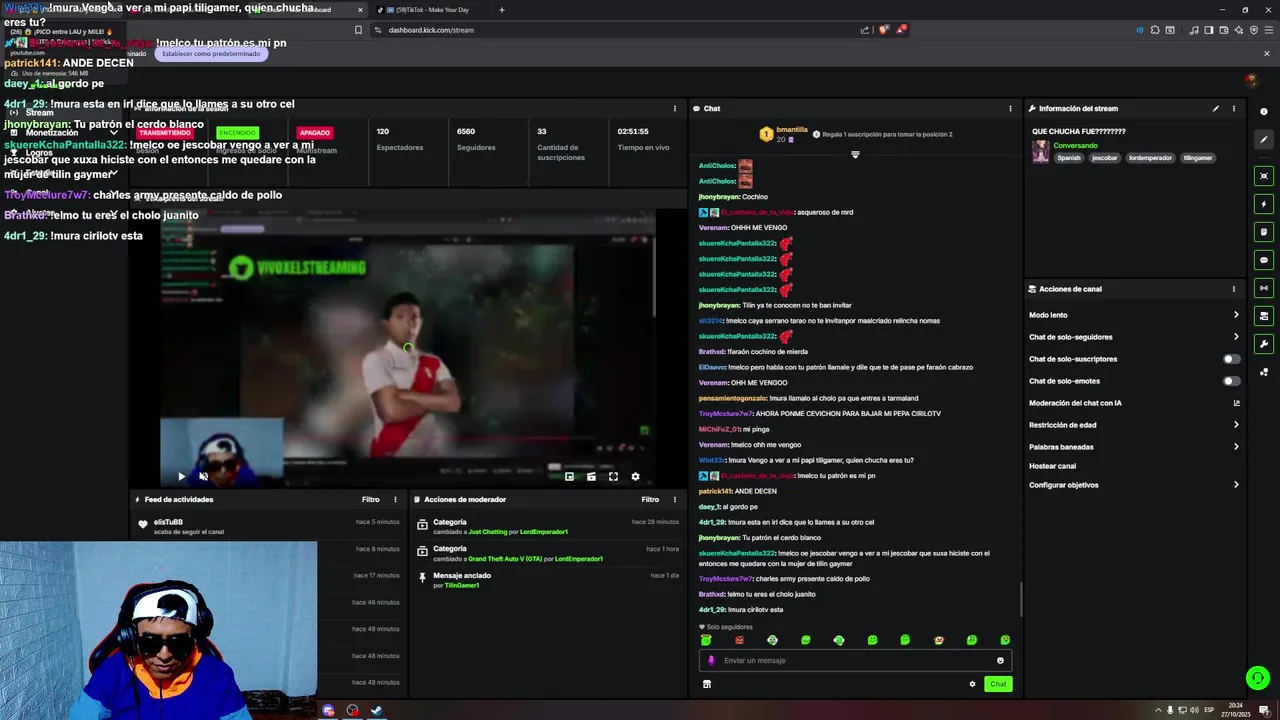Switch to the TikTok - Make Your Day tab
1280x720 pixels.
click(430, 10)
